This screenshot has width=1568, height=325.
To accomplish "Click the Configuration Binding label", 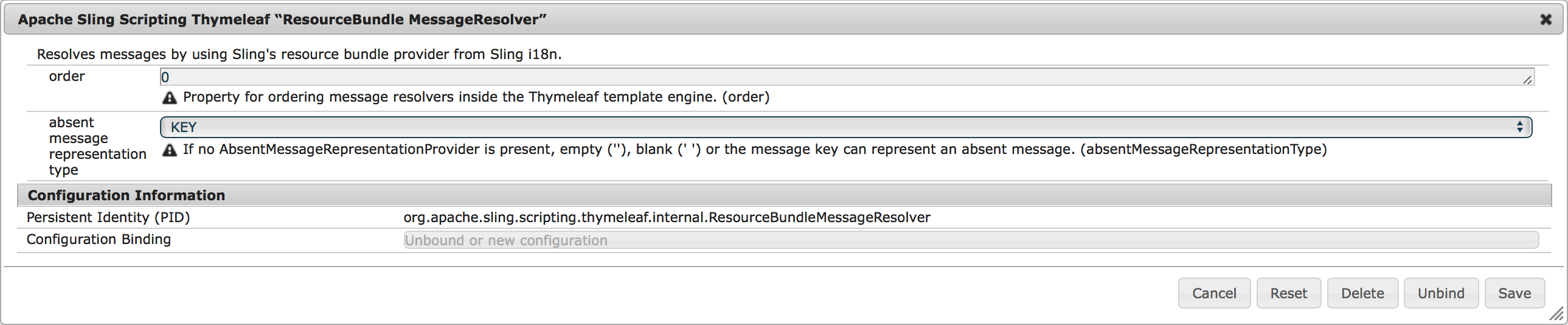I will [x=99, y=239].
